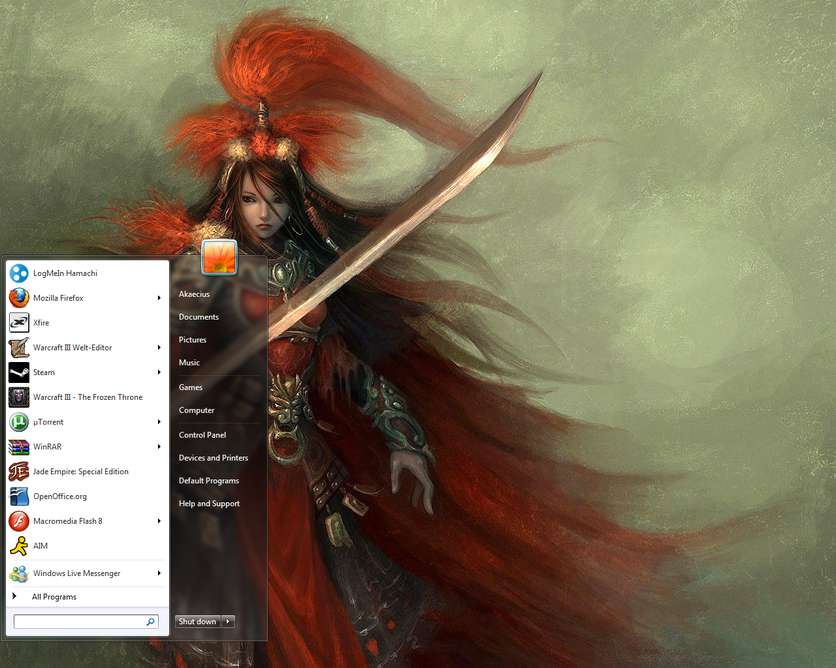Open the shutdown options arrow menu
The image size is (836, 668).
point(229,622)
